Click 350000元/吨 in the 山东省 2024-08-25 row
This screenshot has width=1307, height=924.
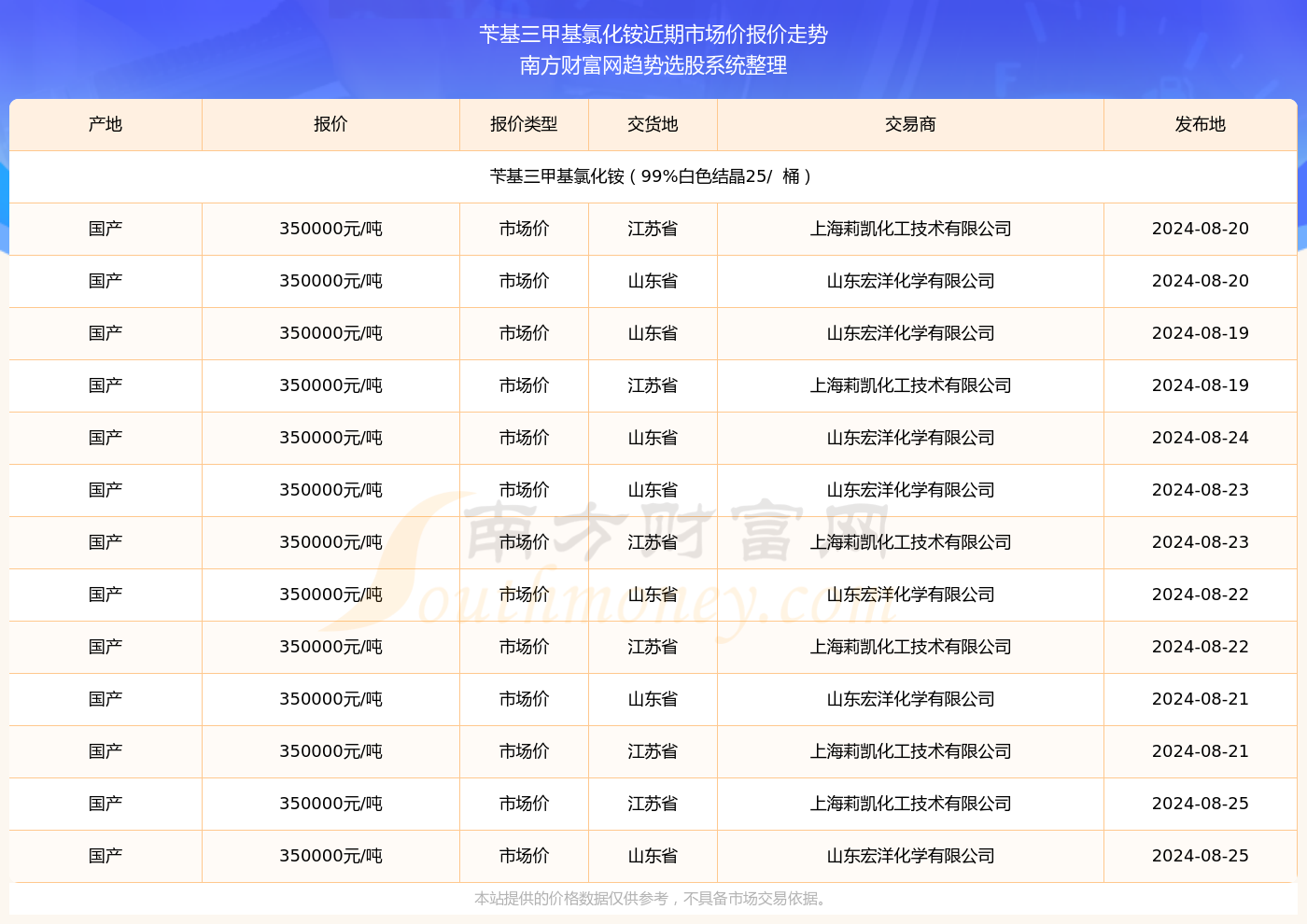click(330, 856)
